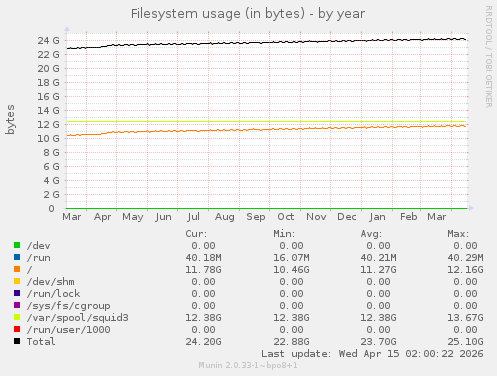Click the /run average value 40.21M
The image size is (497, 376).
(378, 258)
